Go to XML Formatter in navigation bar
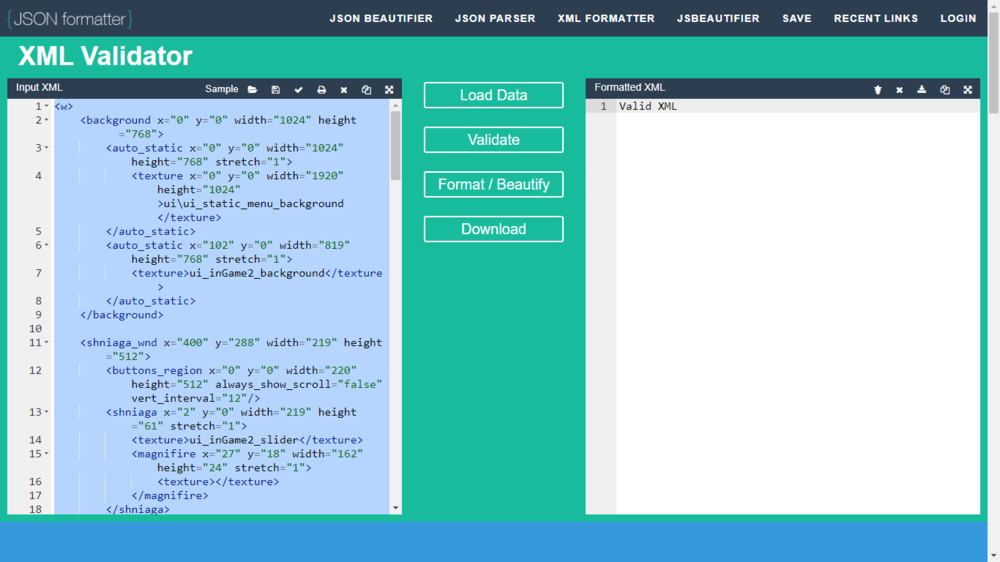1000x562 pixels. (x=606, y=18)
